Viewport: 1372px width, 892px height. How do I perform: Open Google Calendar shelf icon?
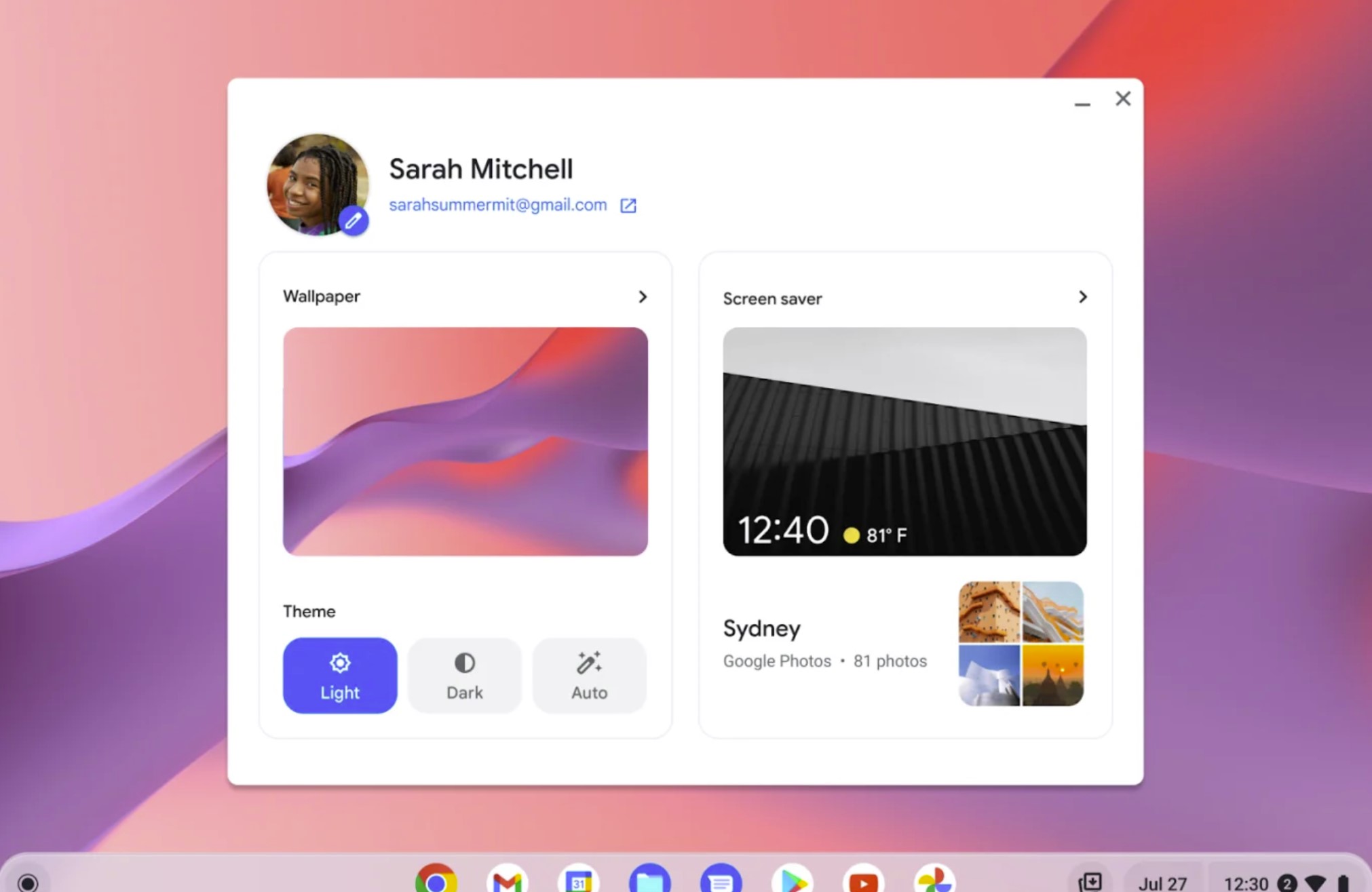tap(579, 880)
